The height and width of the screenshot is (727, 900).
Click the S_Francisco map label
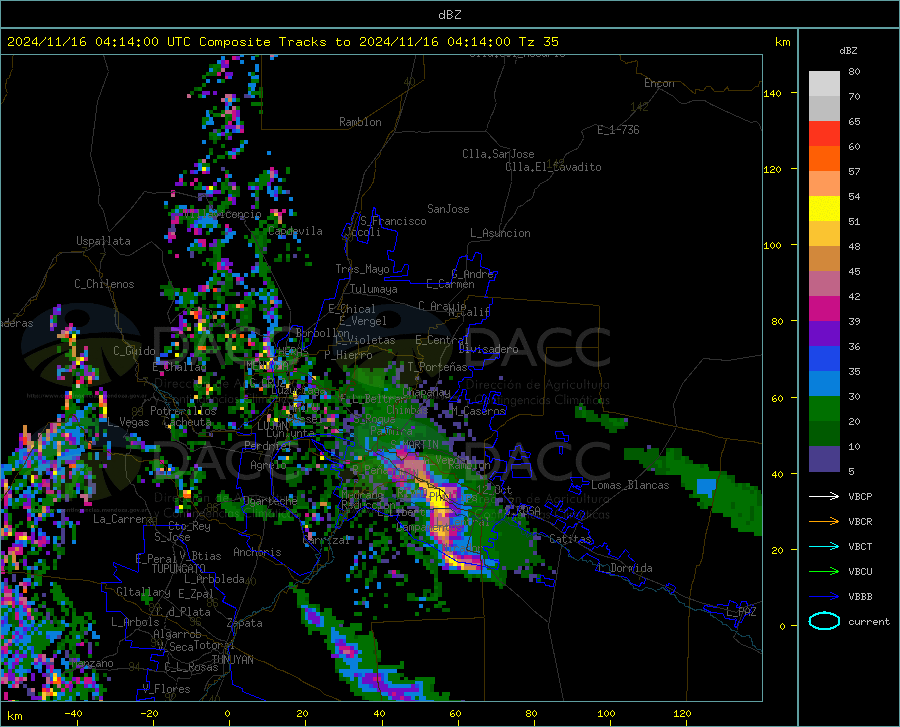pyautogui.click(x=393, y=221)
